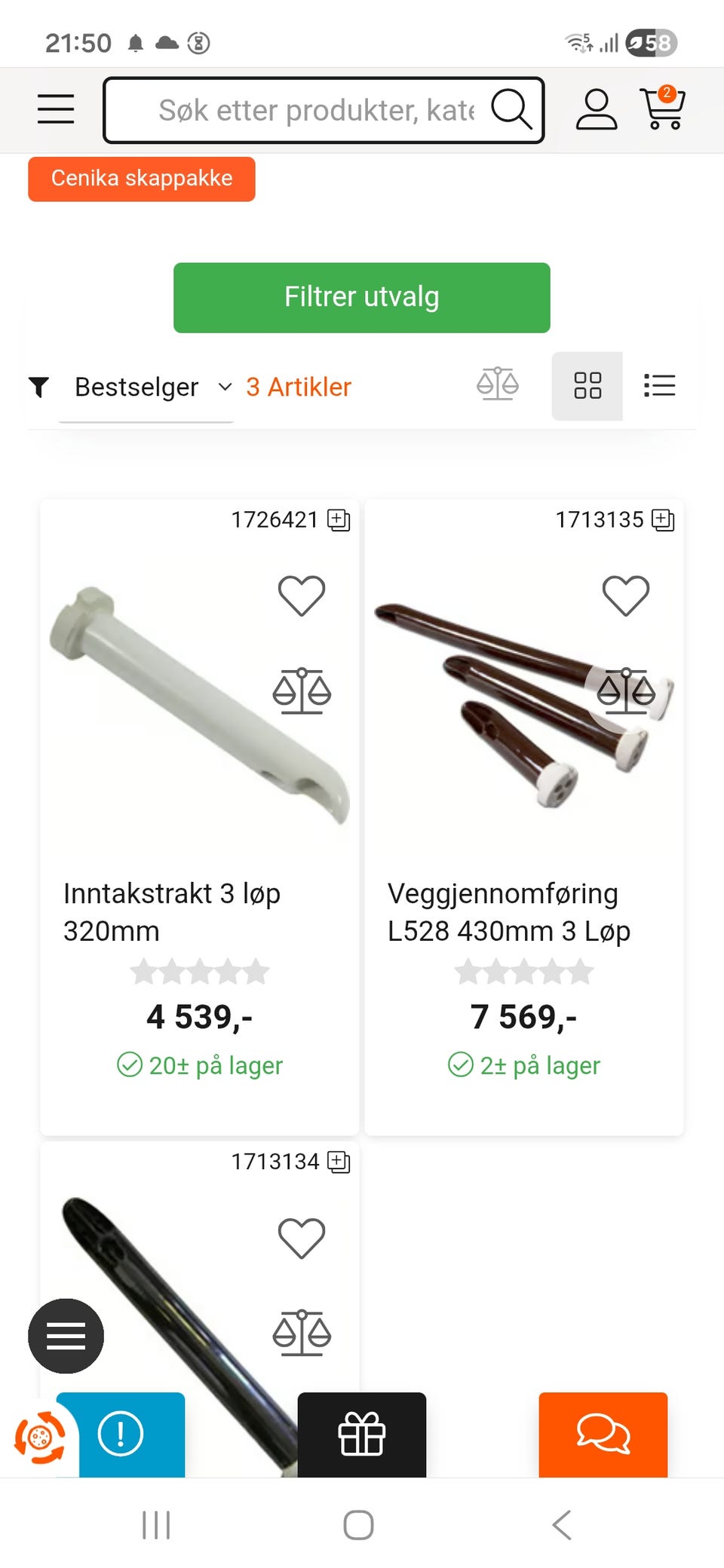This screenshot has height=1568, width=724.
Task: Favorite Veggjennomføring L528 430mm with heart
Action: tap(626, 596)
